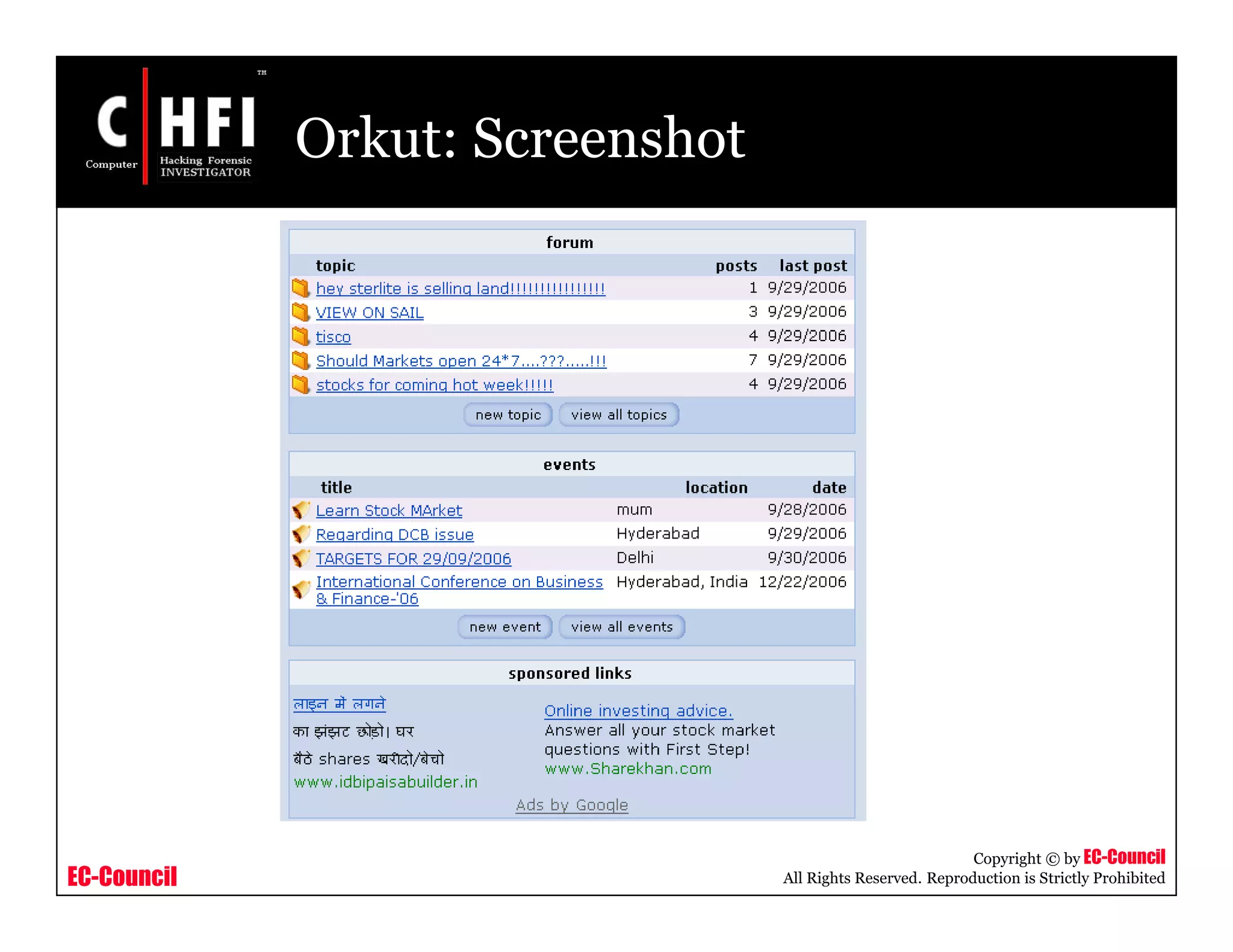This screenshot has width=1233, height=952.
Task: Open the tisco forum topic
Action: click(333, 337)
